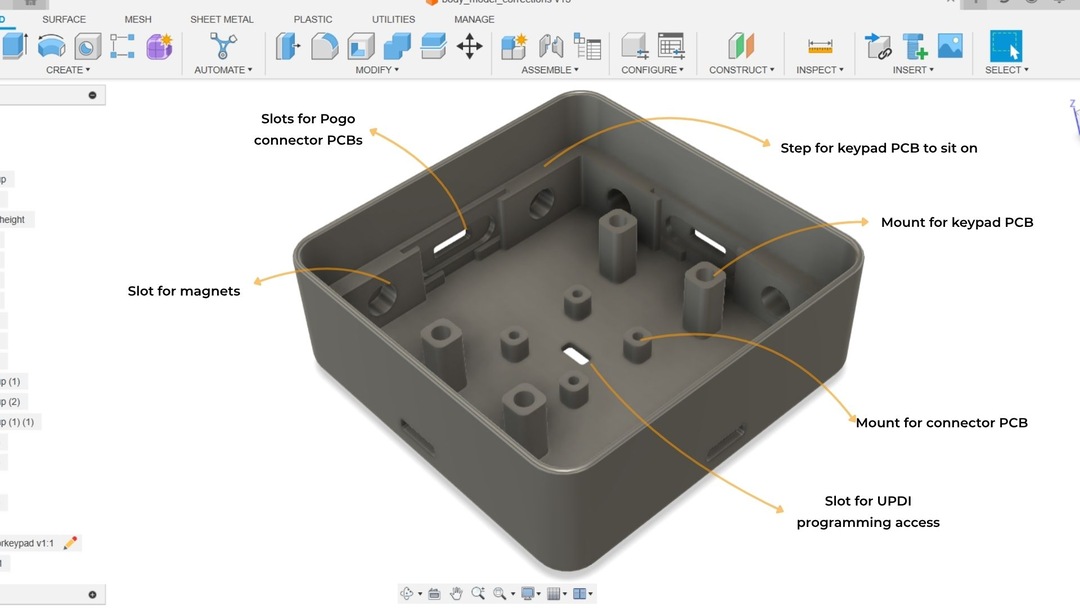Select the Extrude tool in Create
The image size is (1080, 608).
(13, 46)
